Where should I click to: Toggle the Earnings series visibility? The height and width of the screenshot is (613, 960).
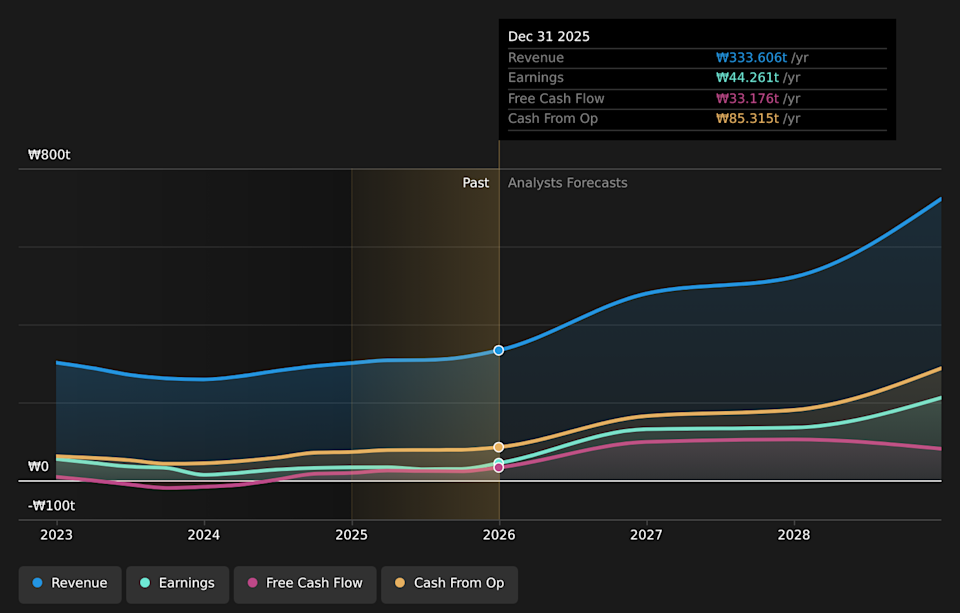(177, 583)
